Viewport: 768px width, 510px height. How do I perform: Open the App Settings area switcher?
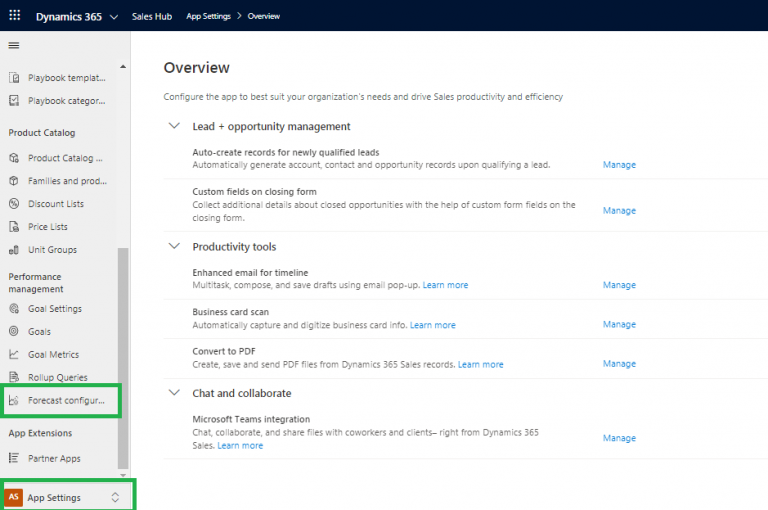68,497
